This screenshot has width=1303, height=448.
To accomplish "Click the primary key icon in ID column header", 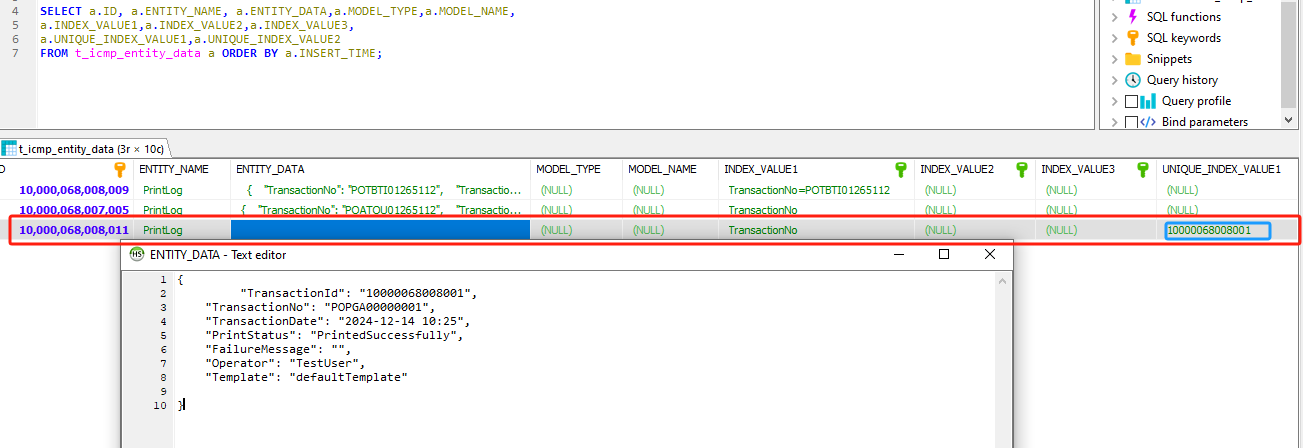I will click(121, 170).
